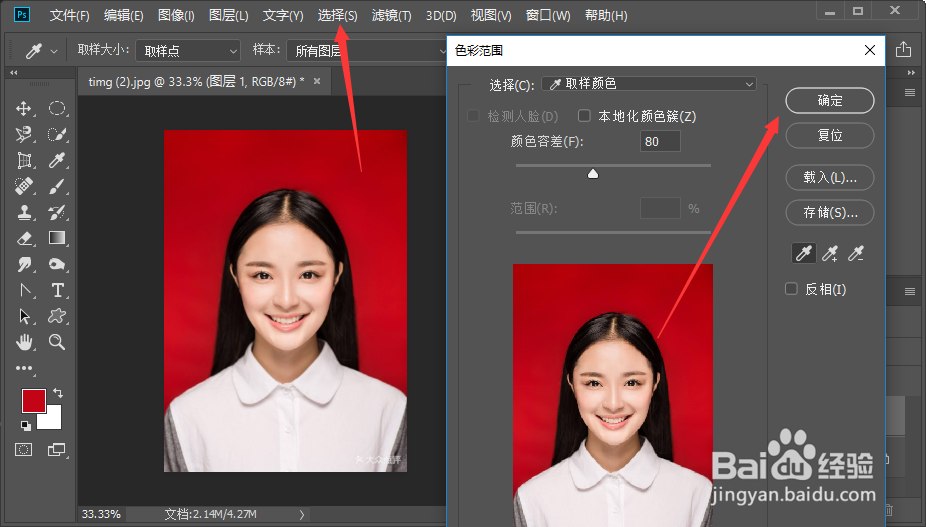Change screen mode icon

pyautogui.click(x=57, y=450)
